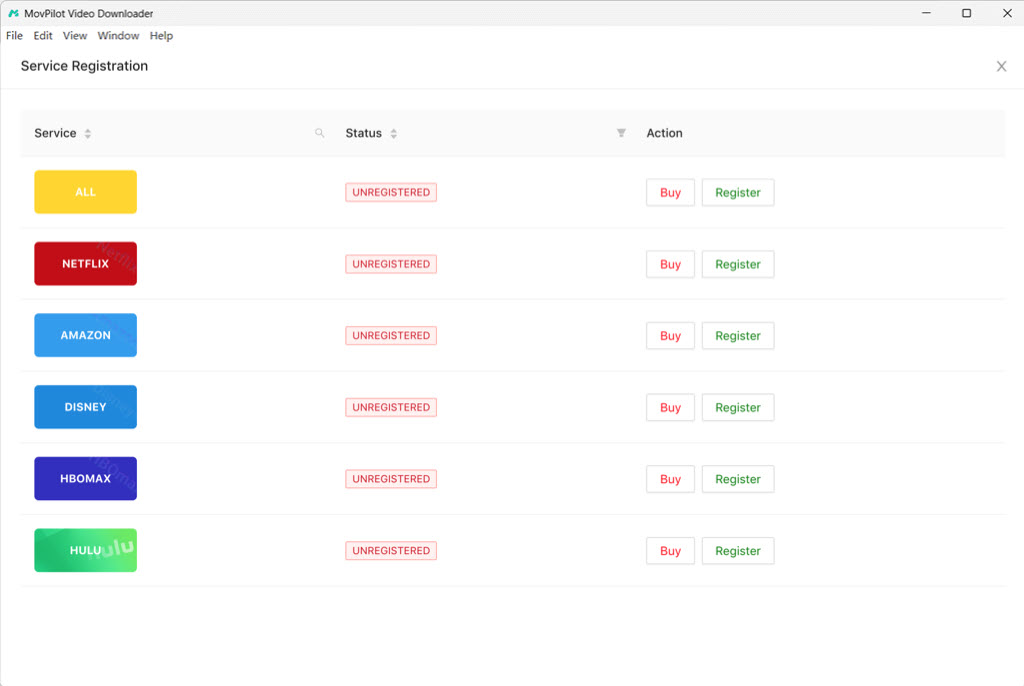
Task: Click the green HULU service badge
Action: pos(85,550)
